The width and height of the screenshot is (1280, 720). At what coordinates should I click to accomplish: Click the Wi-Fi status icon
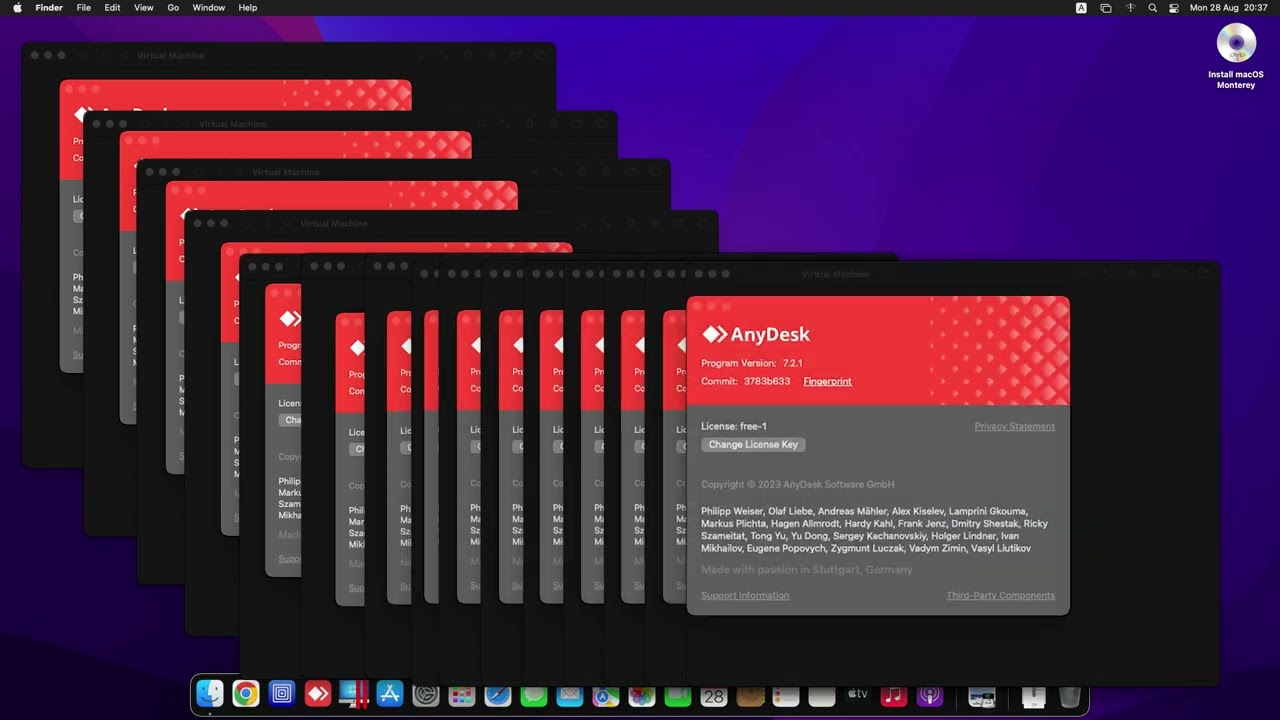tap(1131, 8)
